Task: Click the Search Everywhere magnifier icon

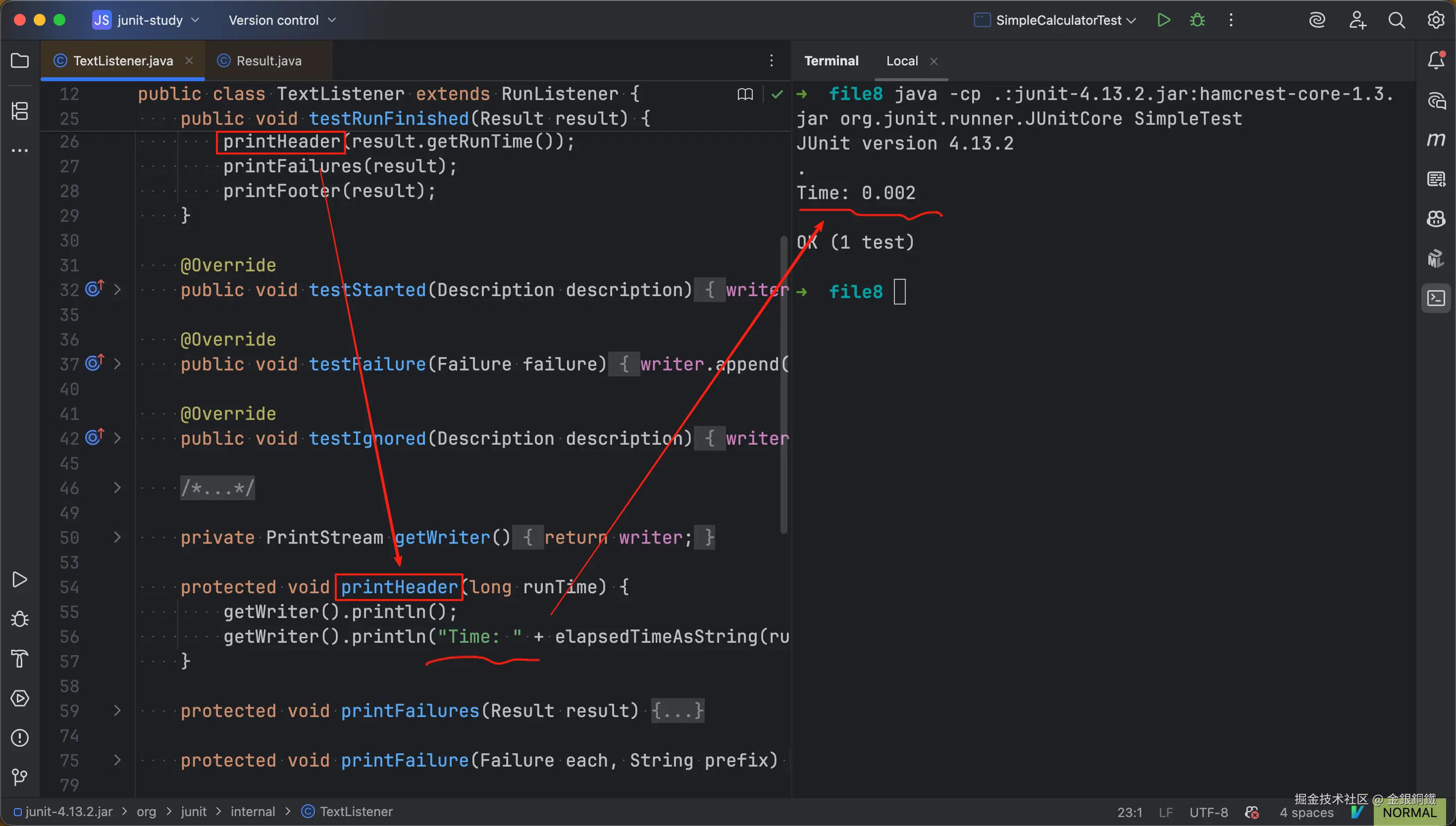Action: click(x=1397, y=20)
